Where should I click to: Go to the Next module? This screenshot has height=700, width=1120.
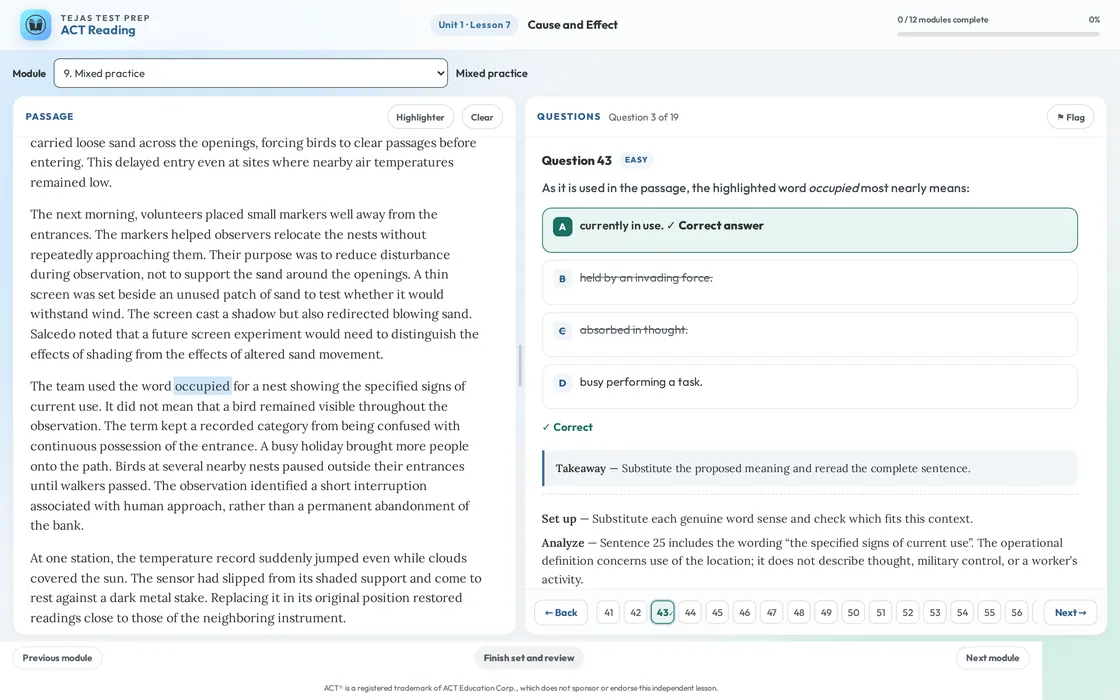(x=992, y=658)
